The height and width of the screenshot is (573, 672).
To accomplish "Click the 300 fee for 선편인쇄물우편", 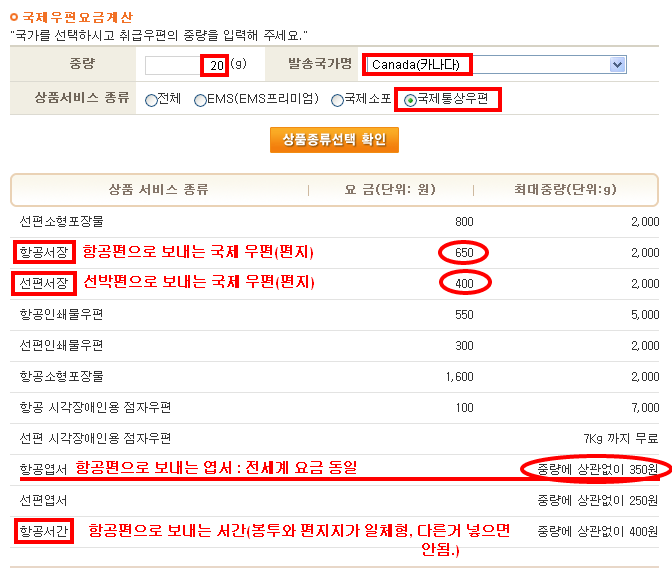I will (464, 345).
